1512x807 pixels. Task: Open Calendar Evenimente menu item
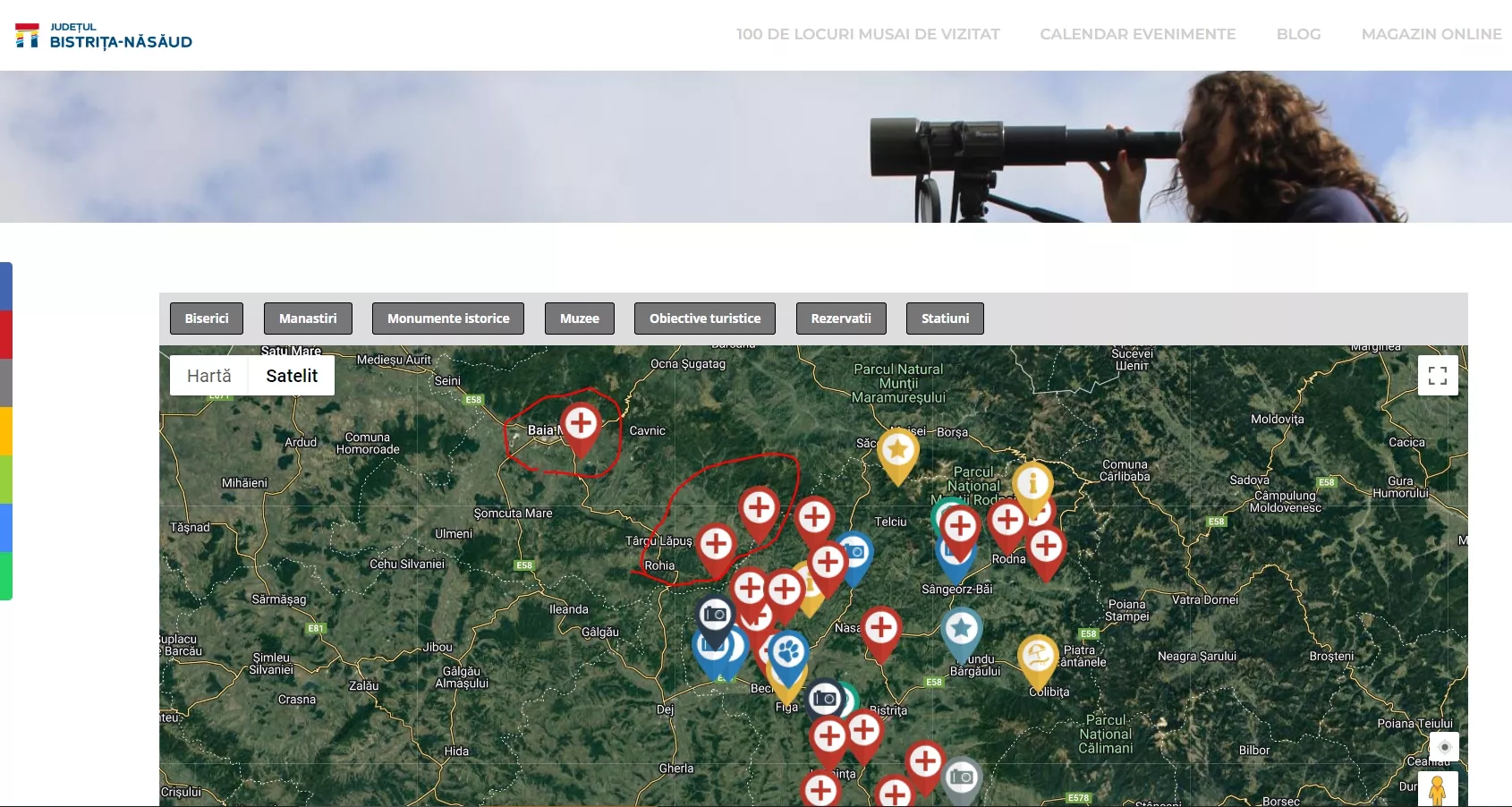click(x=1137, y=34)
